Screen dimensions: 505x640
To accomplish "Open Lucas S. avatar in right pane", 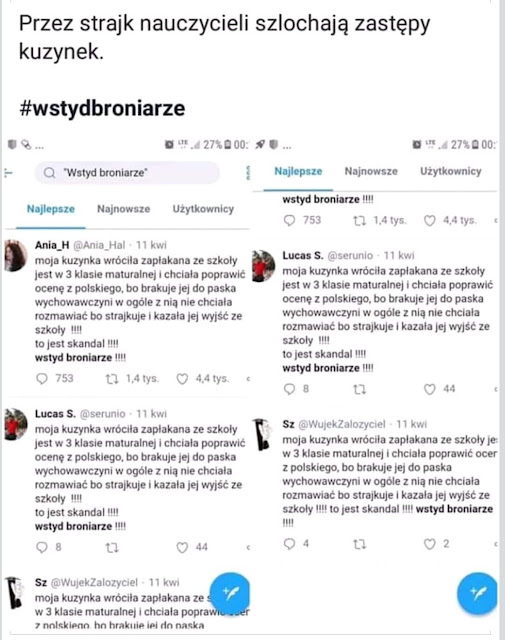I will 263,266.
